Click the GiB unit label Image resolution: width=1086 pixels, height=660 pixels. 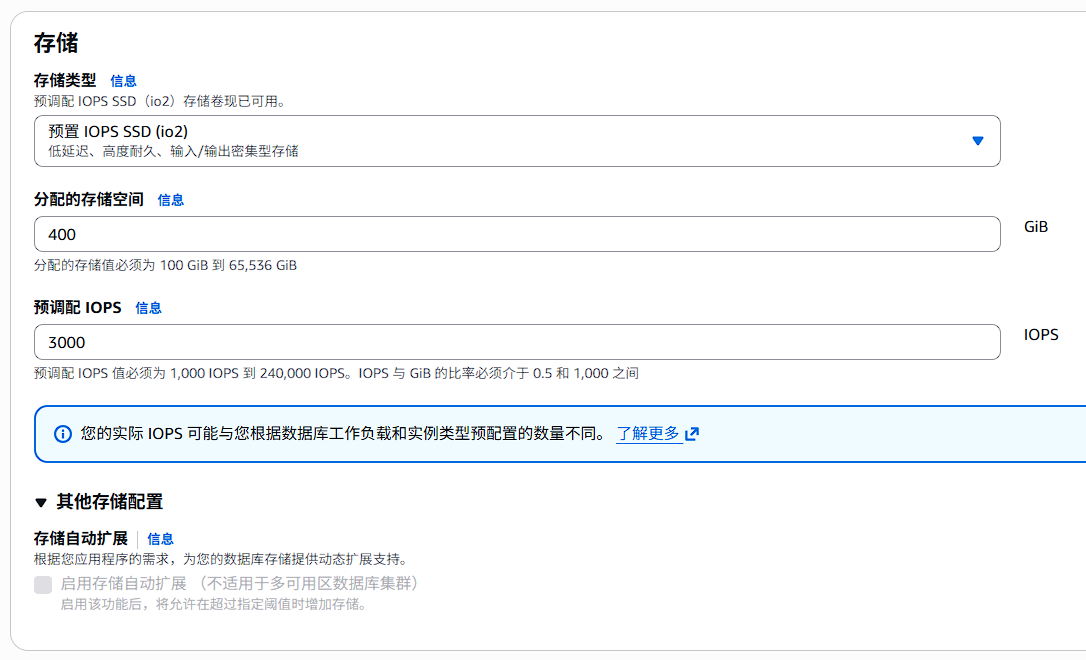1036,227
